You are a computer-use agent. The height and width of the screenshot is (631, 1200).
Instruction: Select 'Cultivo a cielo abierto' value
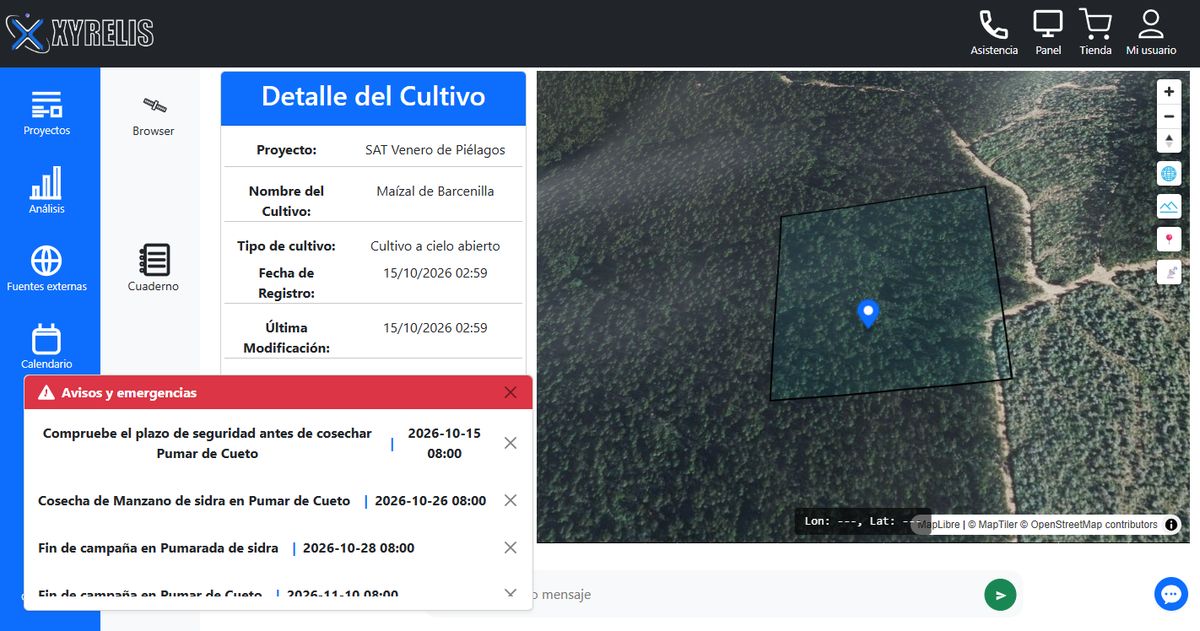435,246
